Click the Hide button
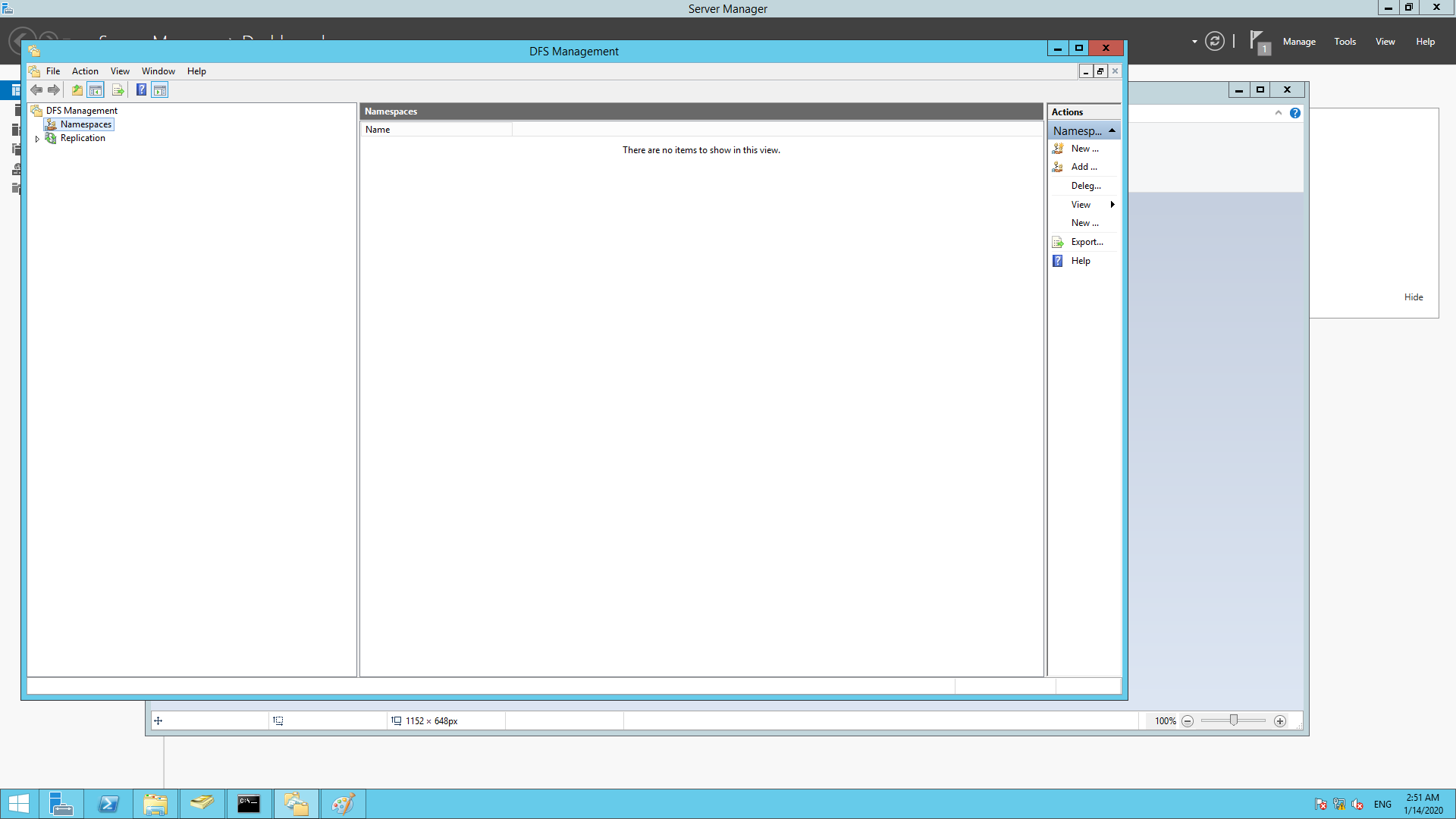 (x=1413, y=297)
